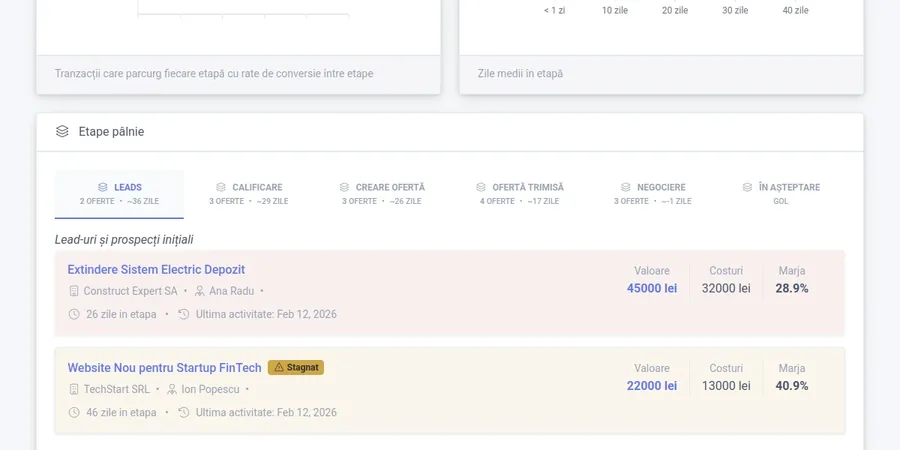Click the building icon beside Construct Expert SA

point(73,291)
